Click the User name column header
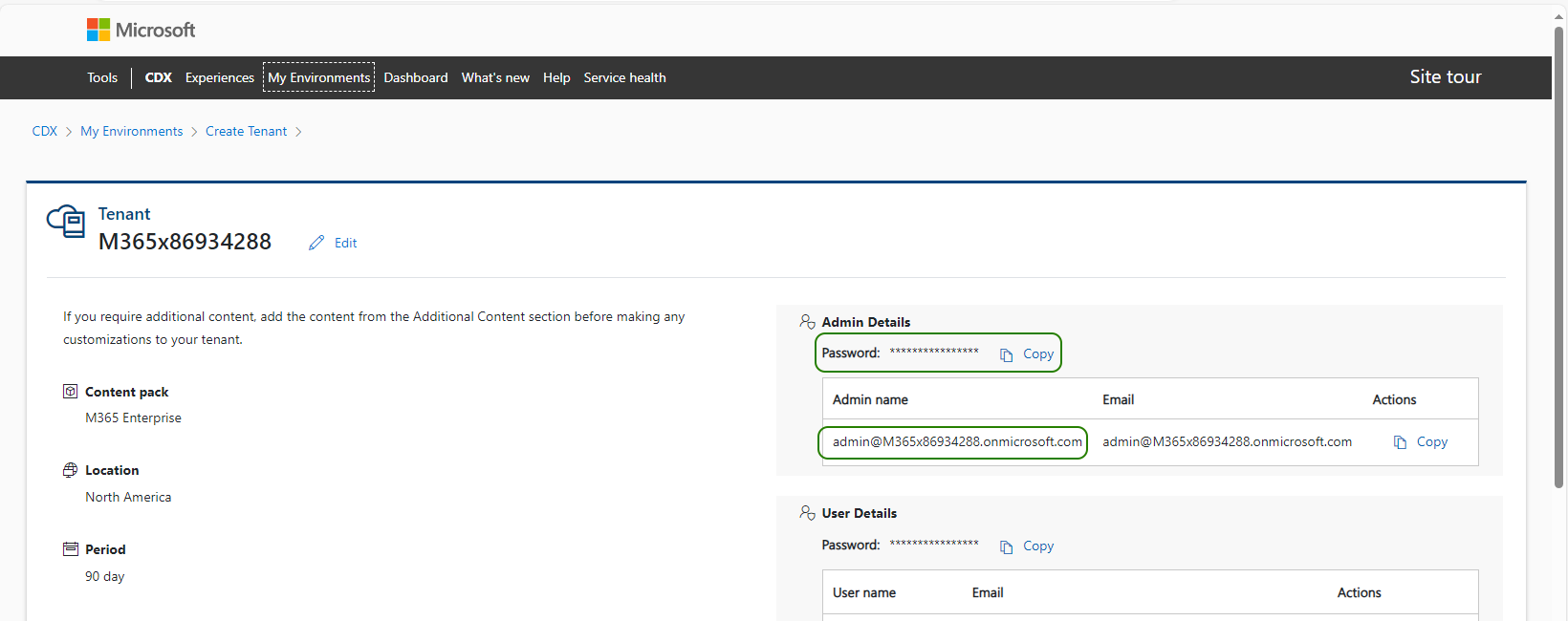This screenshot has width=1568, height=621. coord(863,592)
